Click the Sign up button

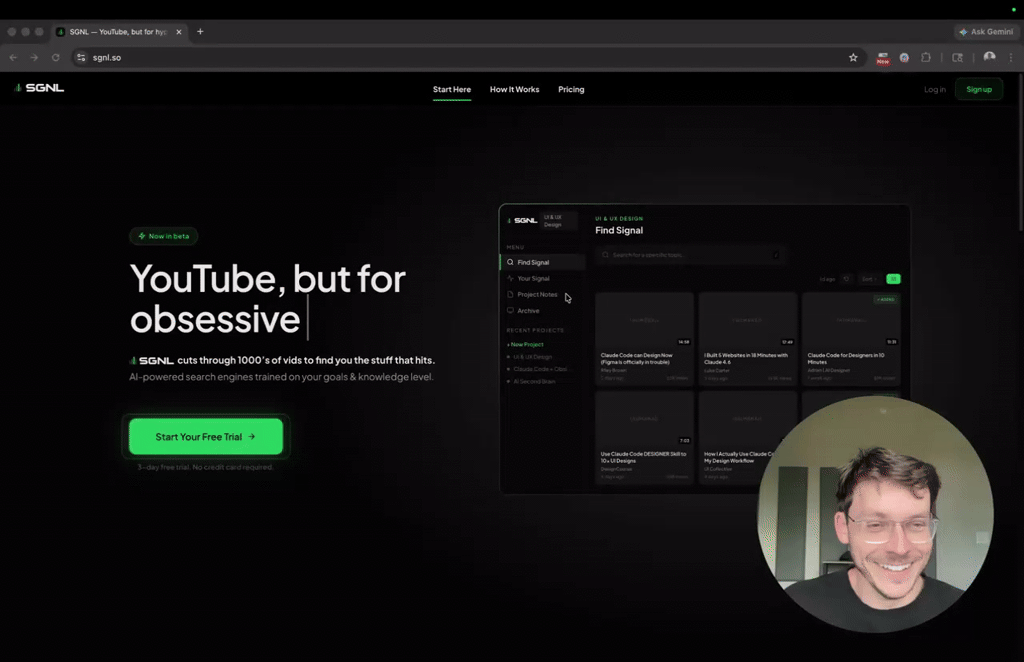click(979, 89)
